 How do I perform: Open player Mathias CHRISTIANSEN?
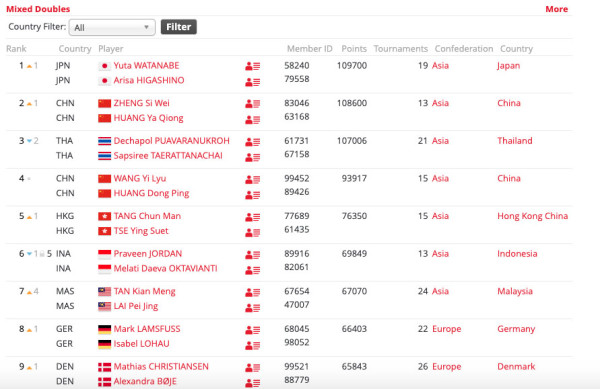tap(161, 366)
